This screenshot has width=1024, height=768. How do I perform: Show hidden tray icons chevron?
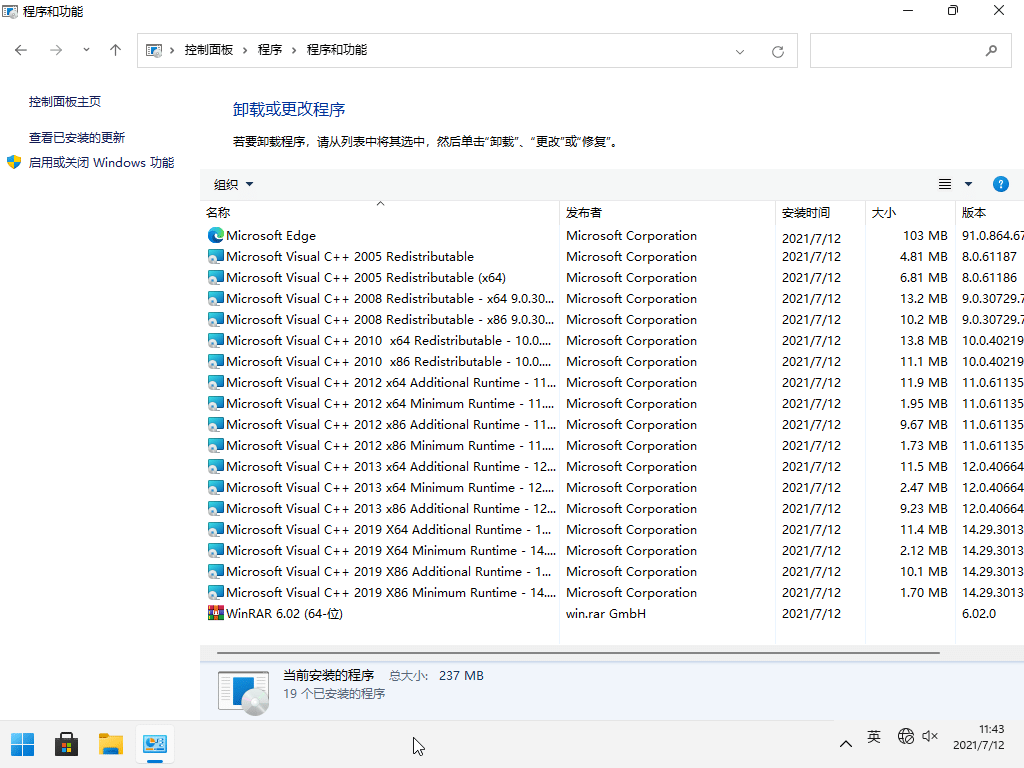(846, 744)
